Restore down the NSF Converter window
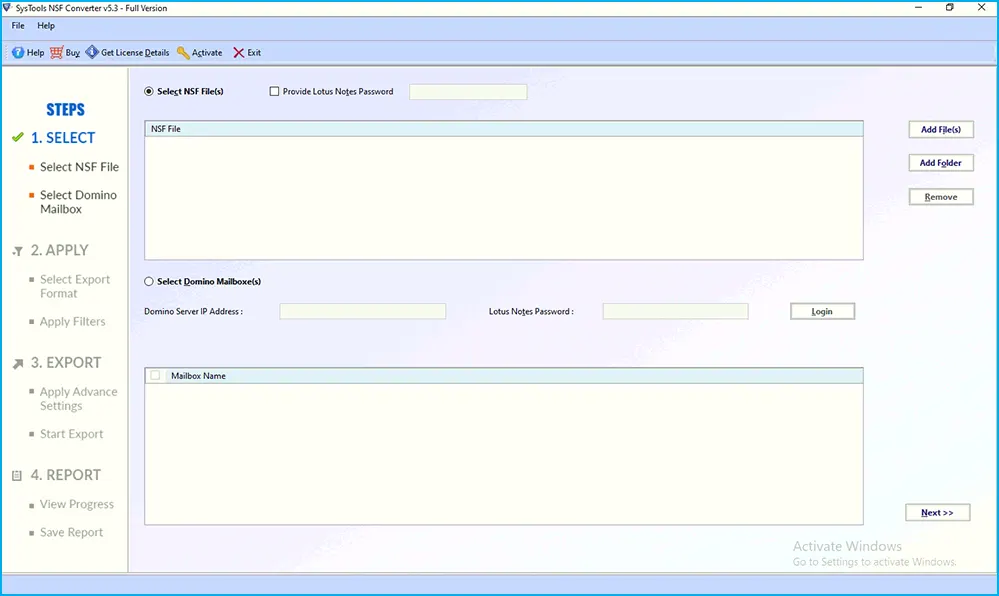Image resolution: width=999 pixels, height=596 pixels. [950, 8]
